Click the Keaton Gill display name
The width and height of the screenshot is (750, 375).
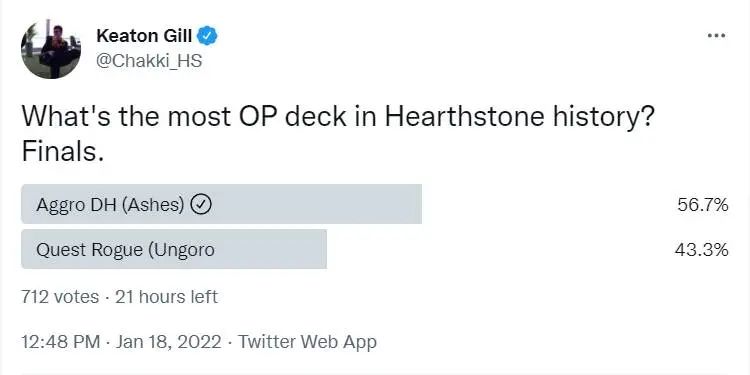[x=144, y=36]
